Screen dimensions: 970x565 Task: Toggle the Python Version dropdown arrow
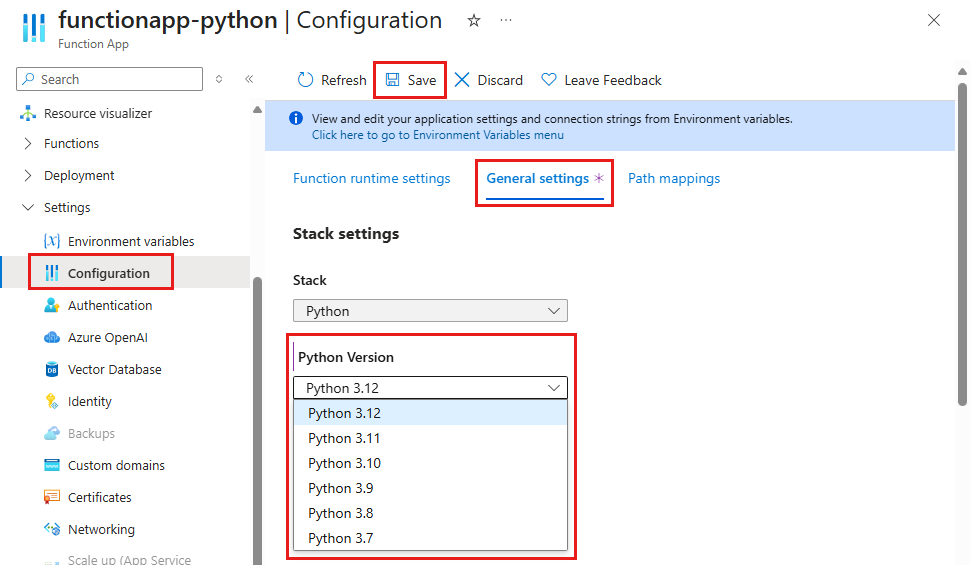[x=554, y=388]
